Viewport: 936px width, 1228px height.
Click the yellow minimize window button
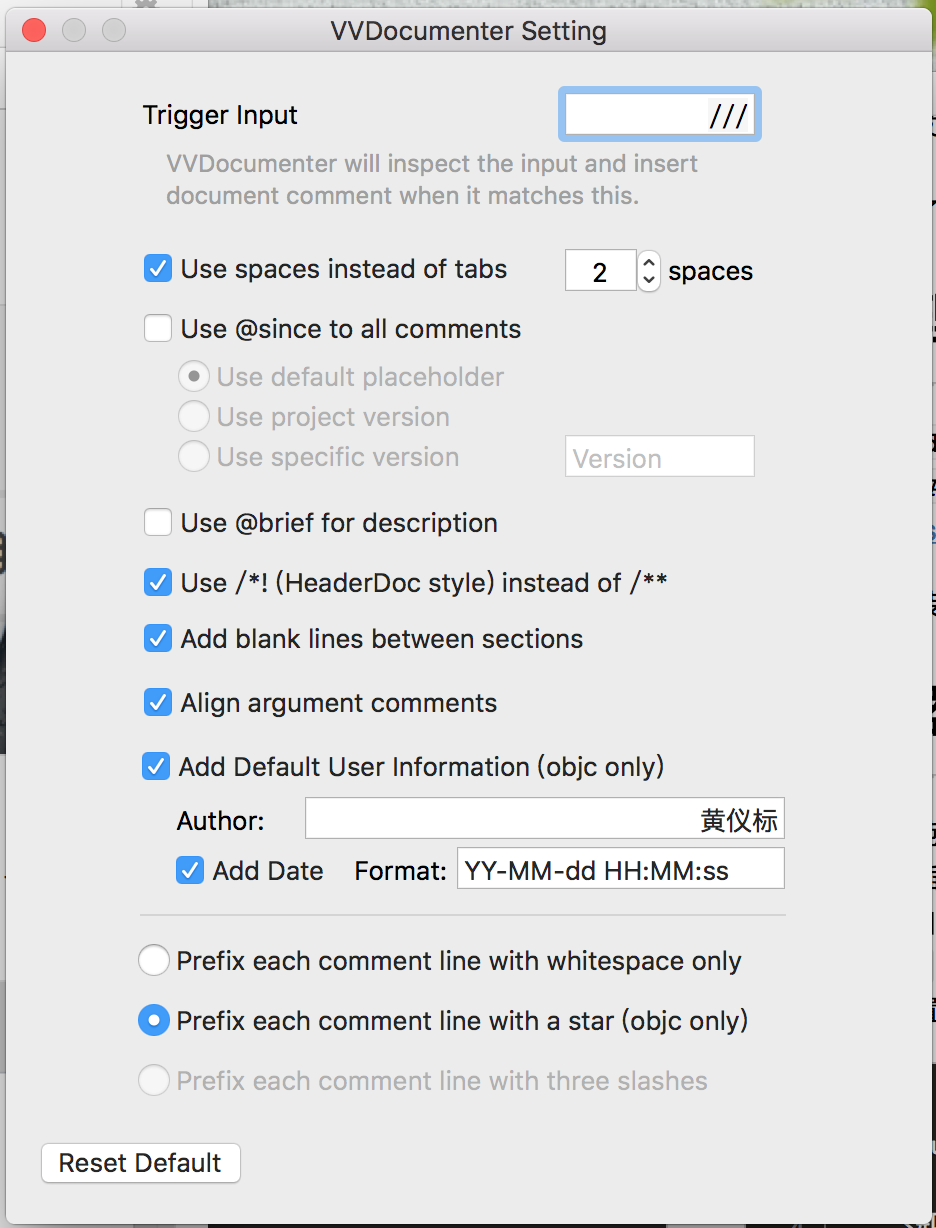coord(74,31)
